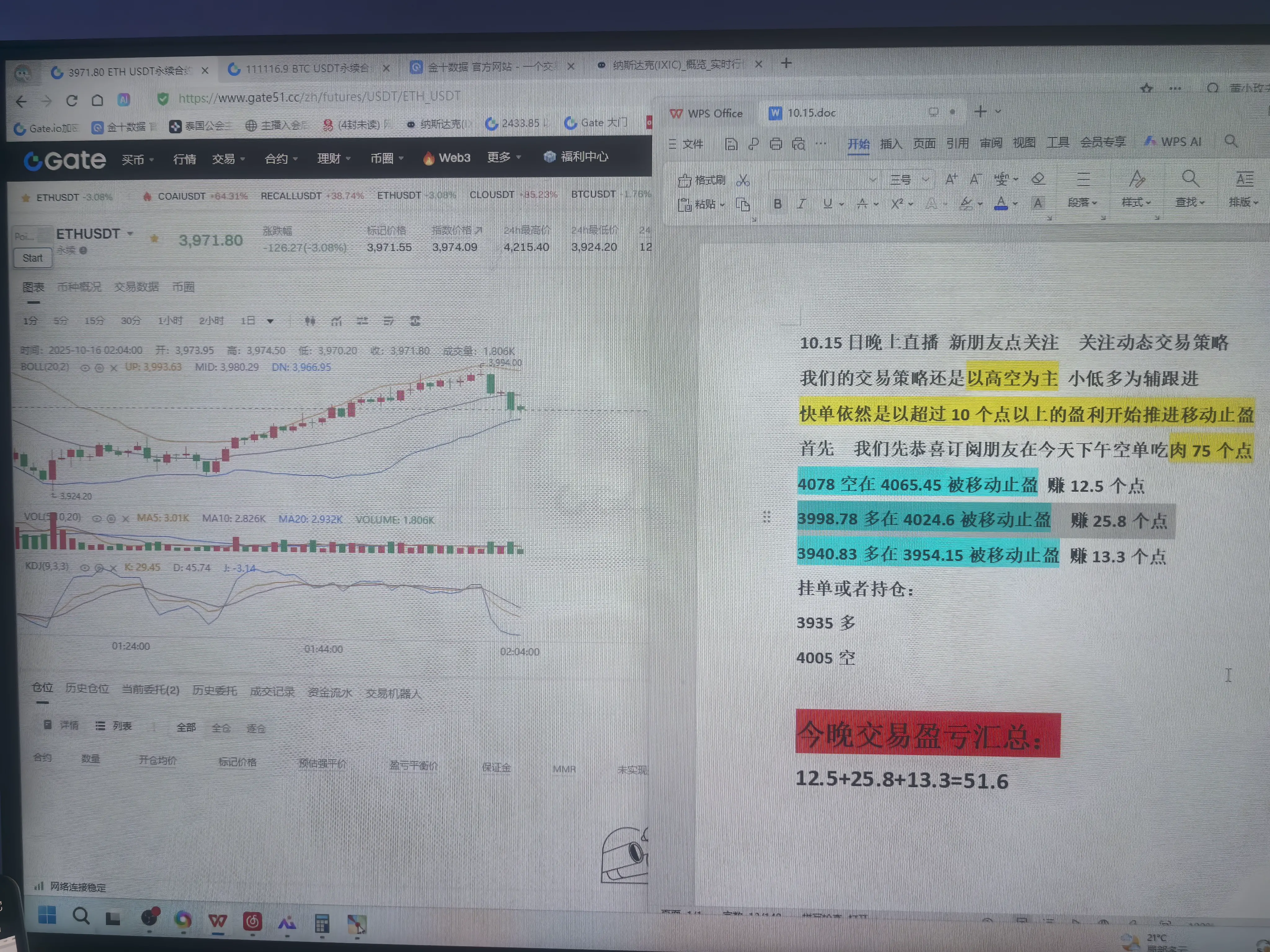Image resolution: width=1270 pixels, height=952 pixels.
Task: Click the eraser clear-formatting icon
Action: tap(1037, 178)
